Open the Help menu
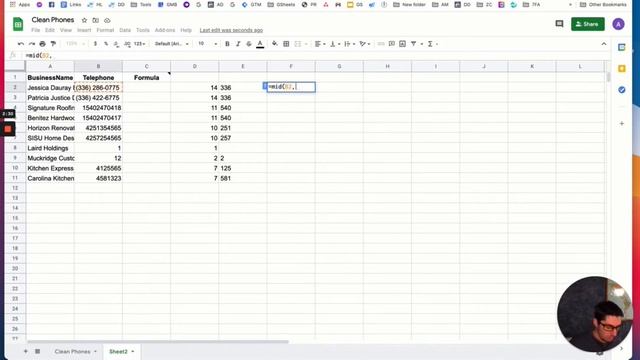 [186, 30]
